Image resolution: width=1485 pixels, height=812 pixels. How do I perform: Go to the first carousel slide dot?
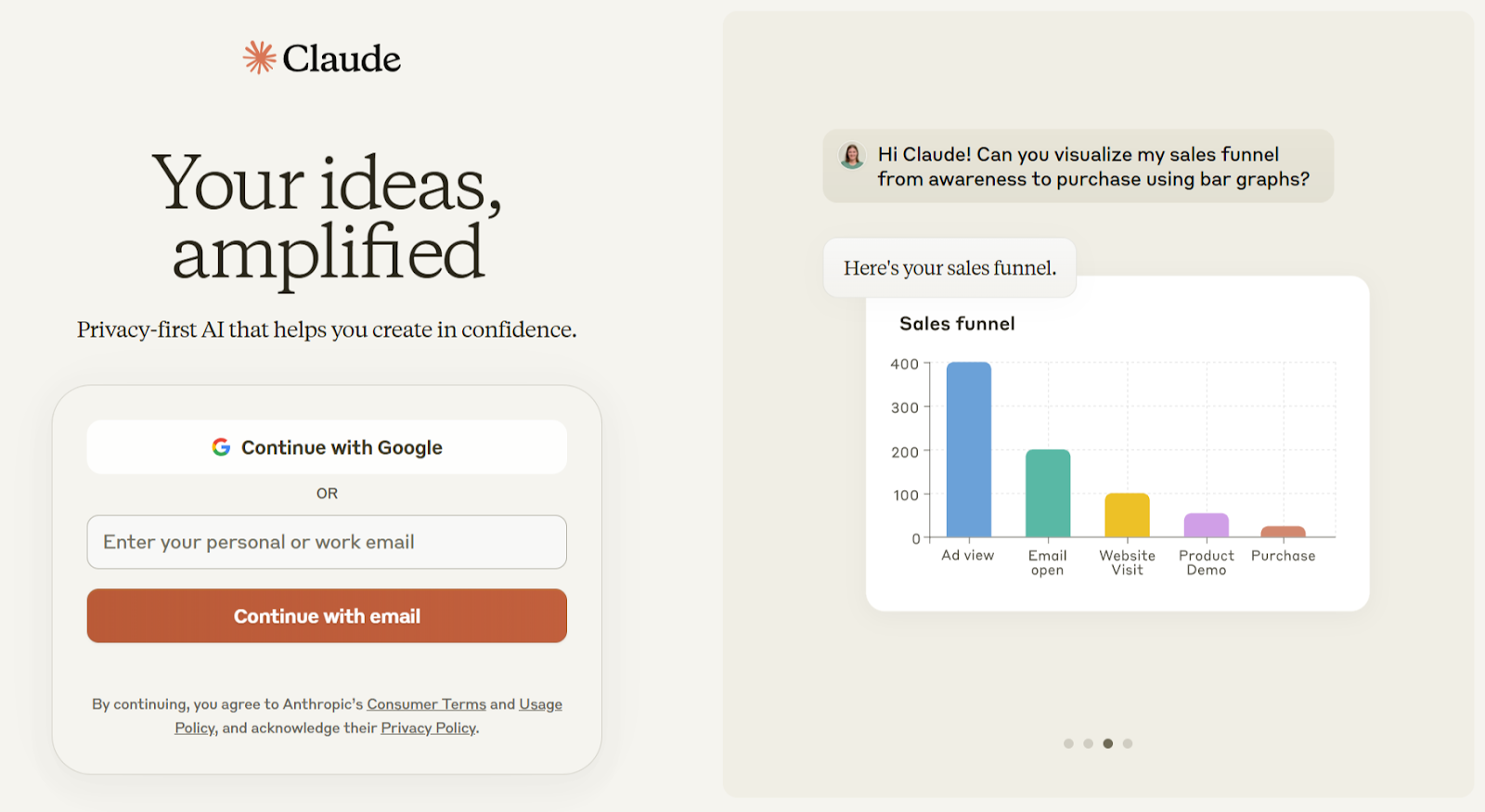pyautogui.click(x=1068, y=743)
